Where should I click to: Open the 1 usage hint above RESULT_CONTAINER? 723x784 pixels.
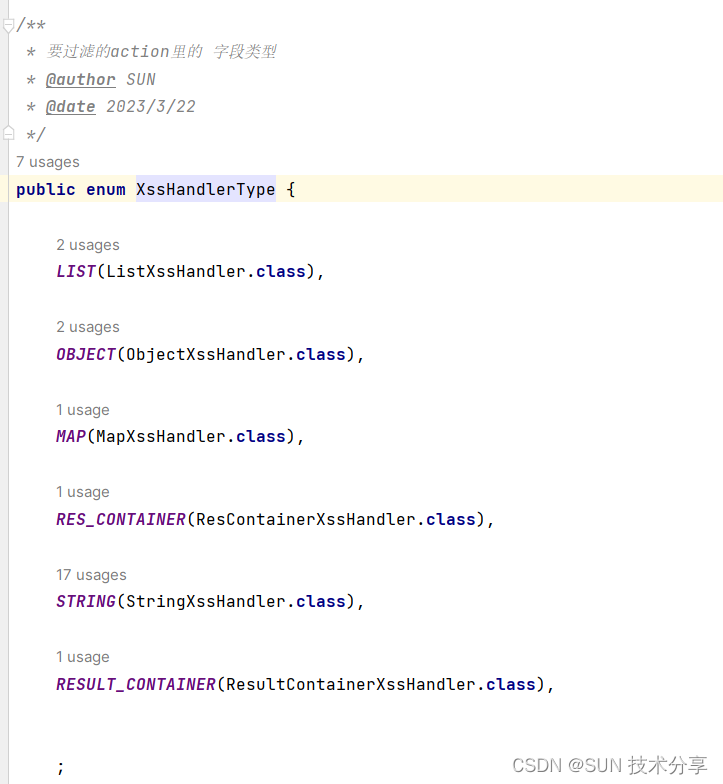[82, 657]
